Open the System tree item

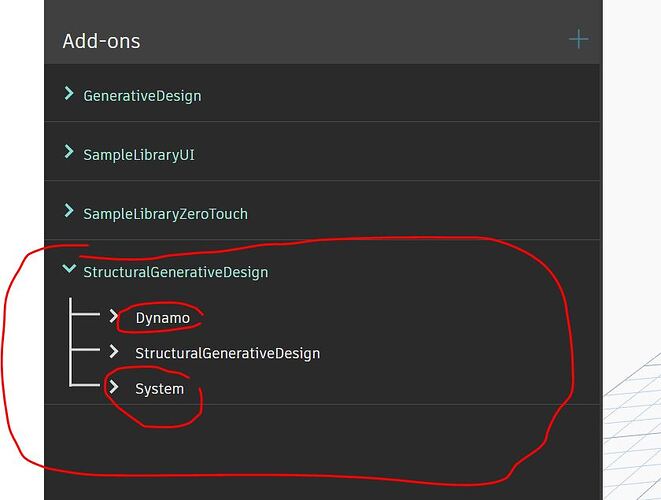pyautogui.click(x=160, y=389)
